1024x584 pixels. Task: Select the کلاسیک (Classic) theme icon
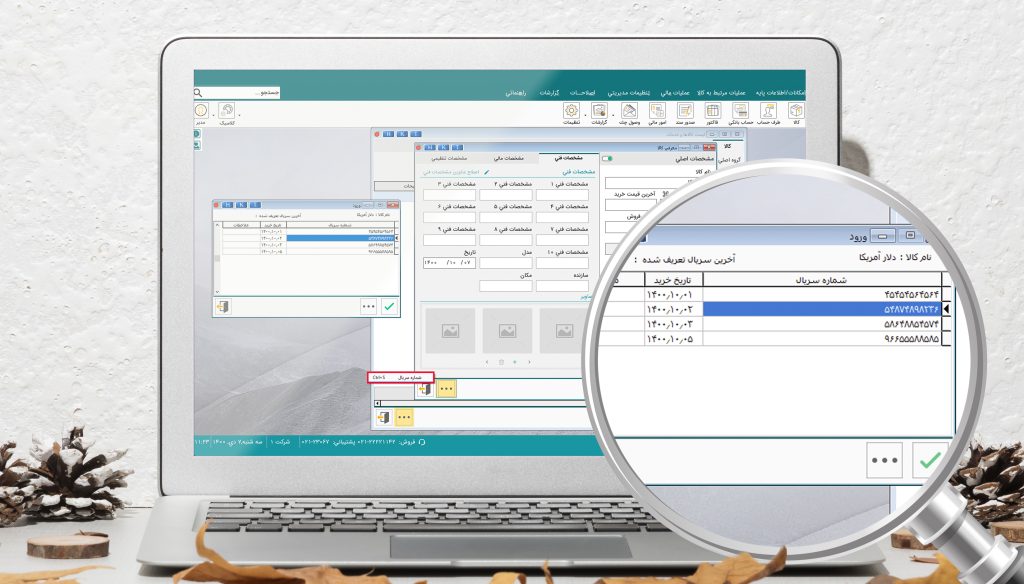pos(227,112)
